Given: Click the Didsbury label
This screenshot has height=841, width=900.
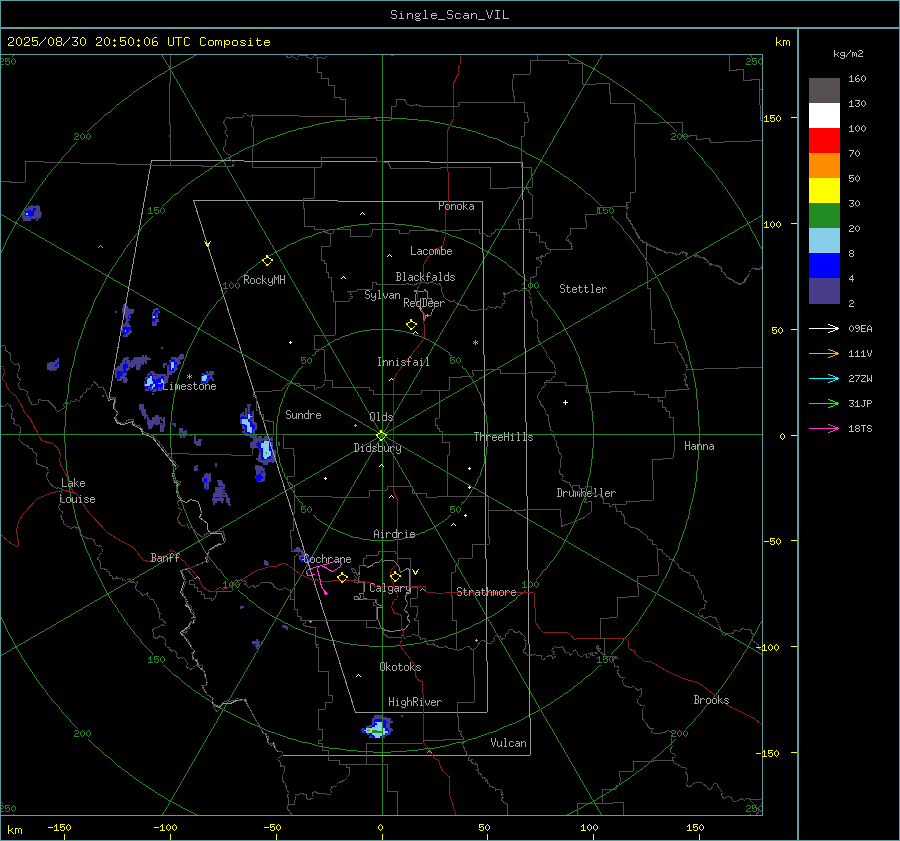Looking at the screenshot, I should (377, 448).
